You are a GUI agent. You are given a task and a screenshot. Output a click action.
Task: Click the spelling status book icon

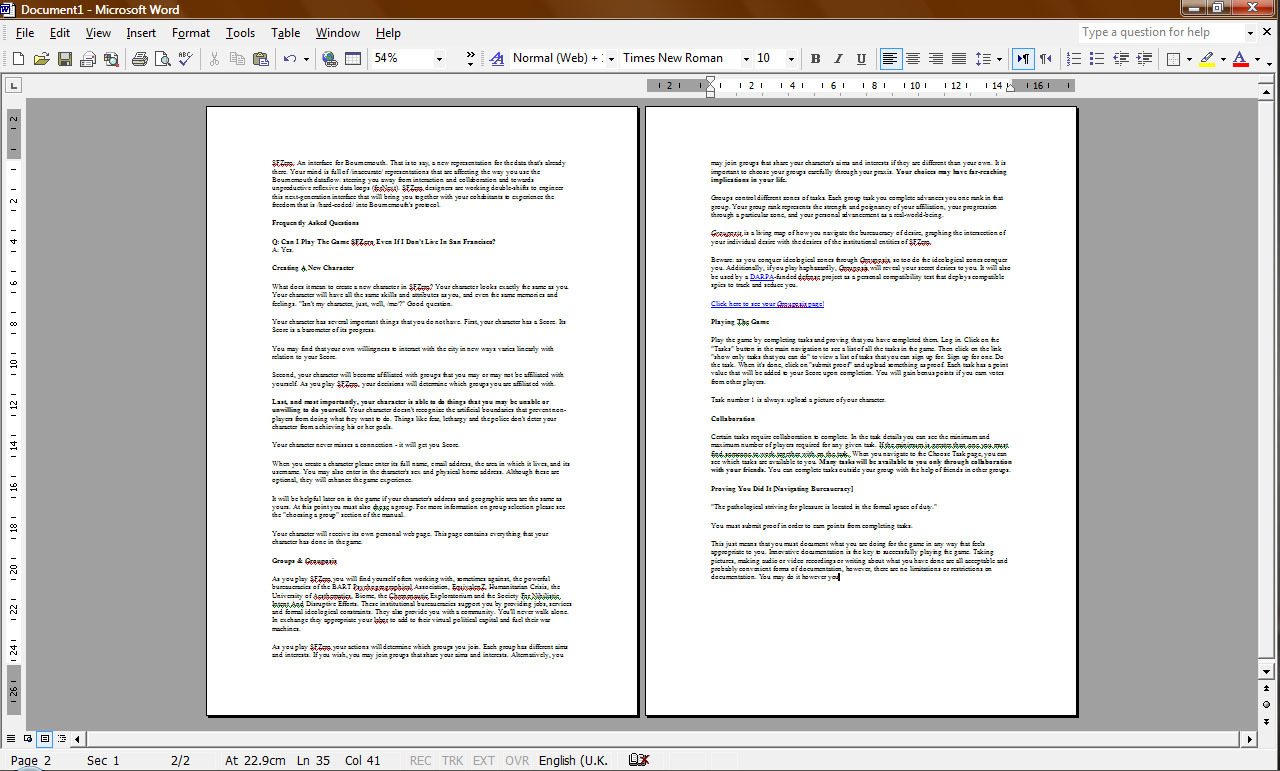tap(637, 760)
